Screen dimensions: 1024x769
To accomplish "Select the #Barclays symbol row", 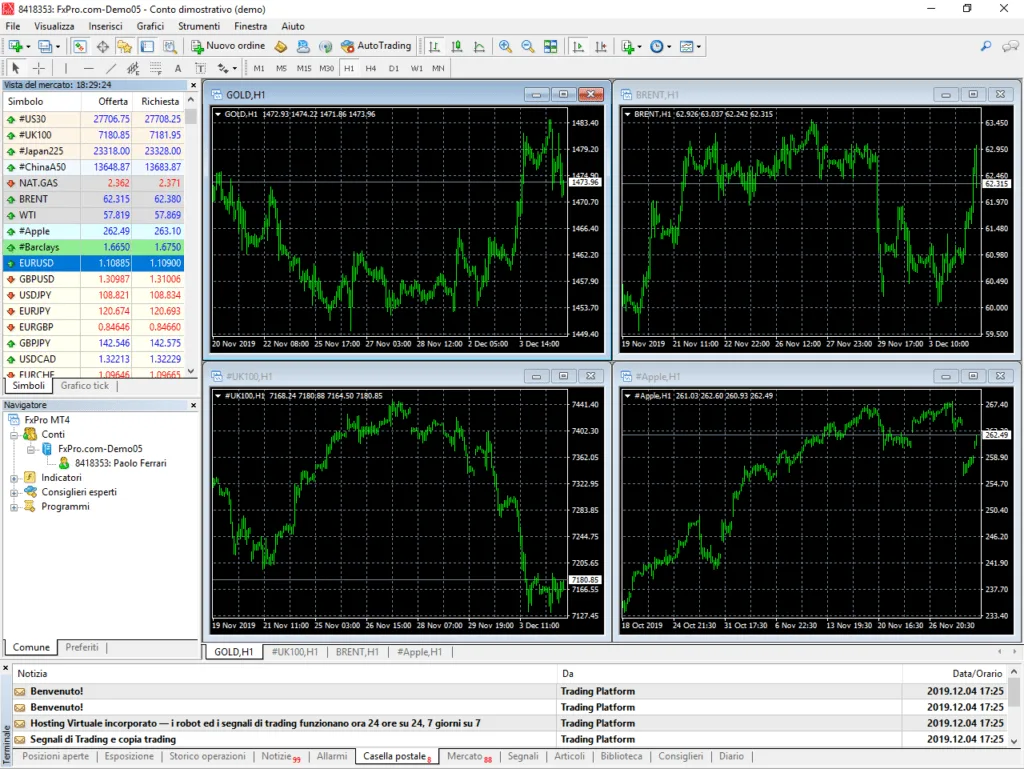I will [93, 247].
